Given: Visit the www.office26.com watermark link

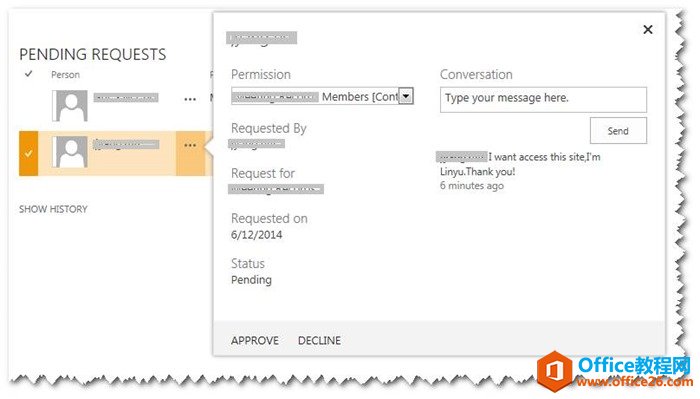Looking at the screenshot, I should click(x=634, y=382).
